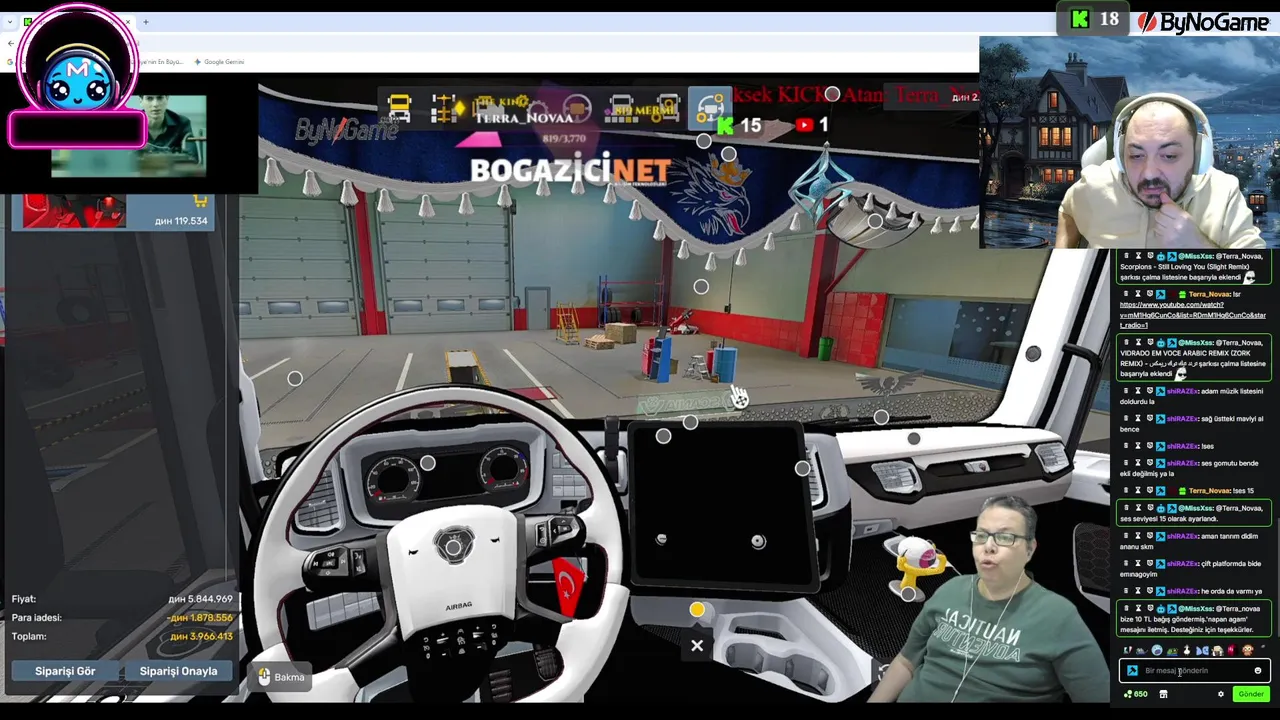This screenshot has height=720, width=1280.
Task: Select the steering wheel interior category icon
Action: pos(577,108)
